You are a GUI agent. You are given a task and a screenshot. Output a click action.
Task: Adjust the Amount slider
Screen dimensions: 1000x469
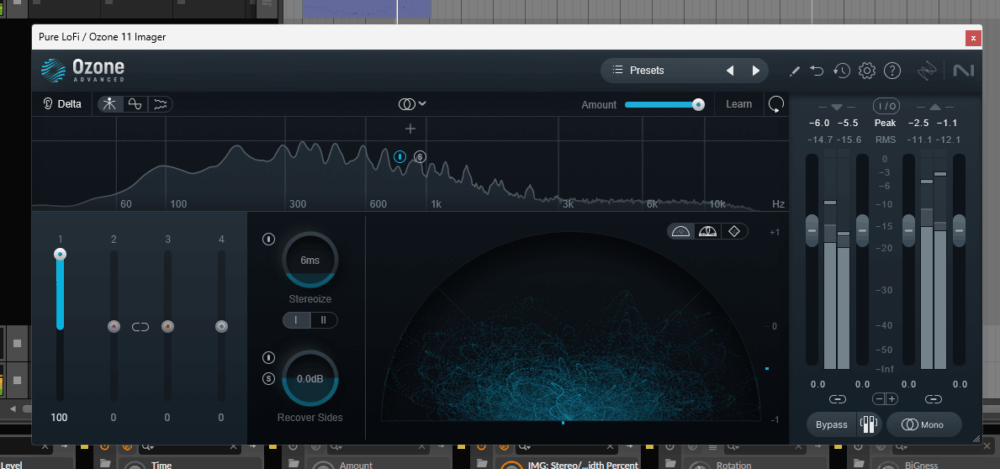tap(664, 105)
